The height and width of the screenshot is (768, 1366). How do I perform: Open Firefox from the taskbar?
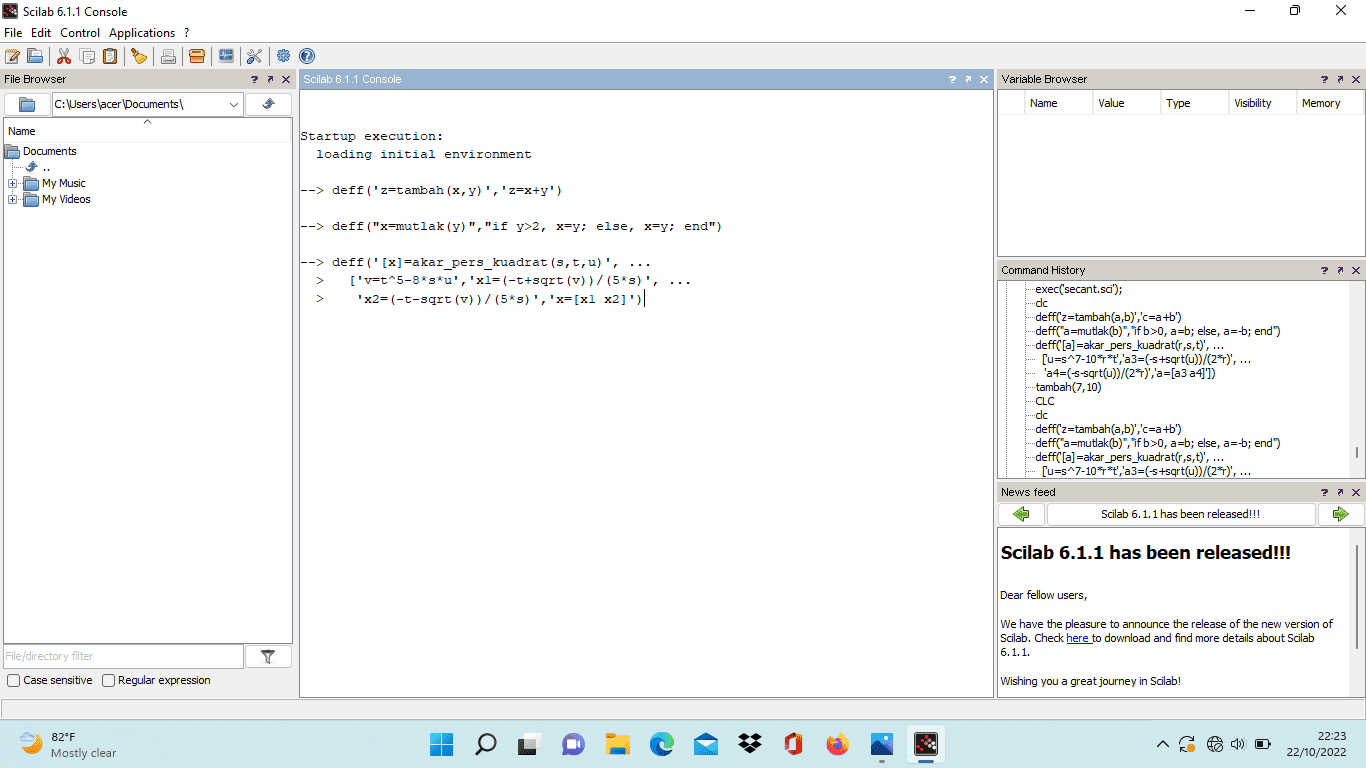pyautogui.click(x=837, y=744)
